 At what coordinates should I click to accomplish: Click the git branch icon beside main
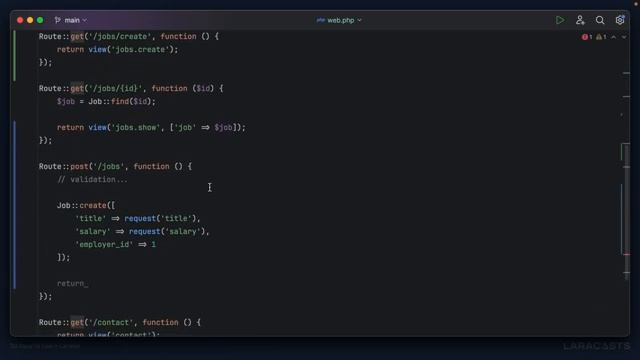tap(58, 20)
